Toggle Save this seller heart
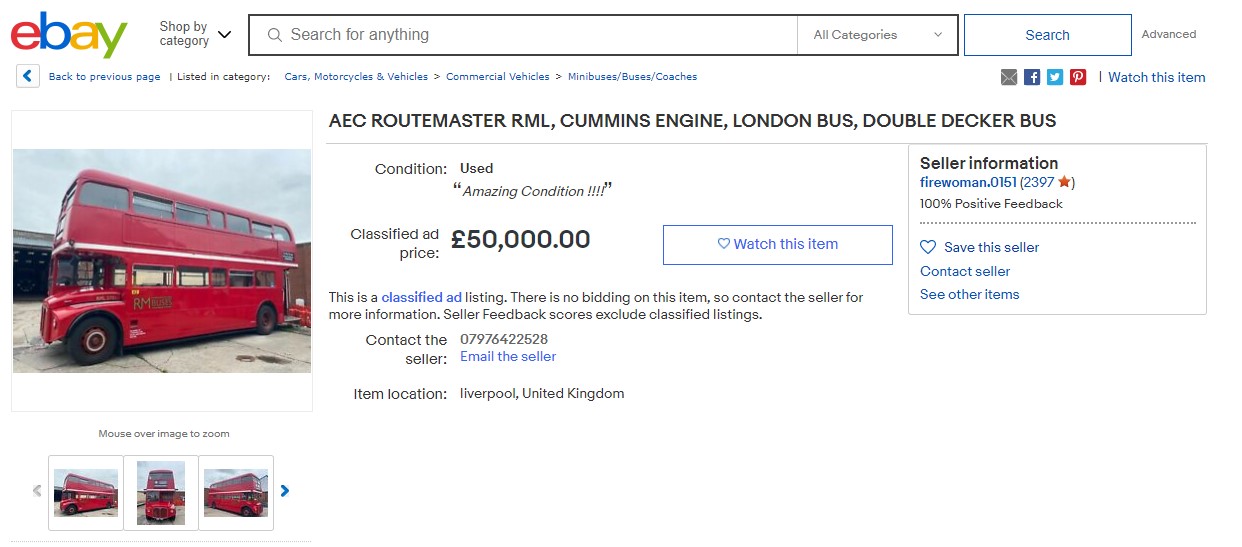The image size is (1242, 547). pos(928,247)
